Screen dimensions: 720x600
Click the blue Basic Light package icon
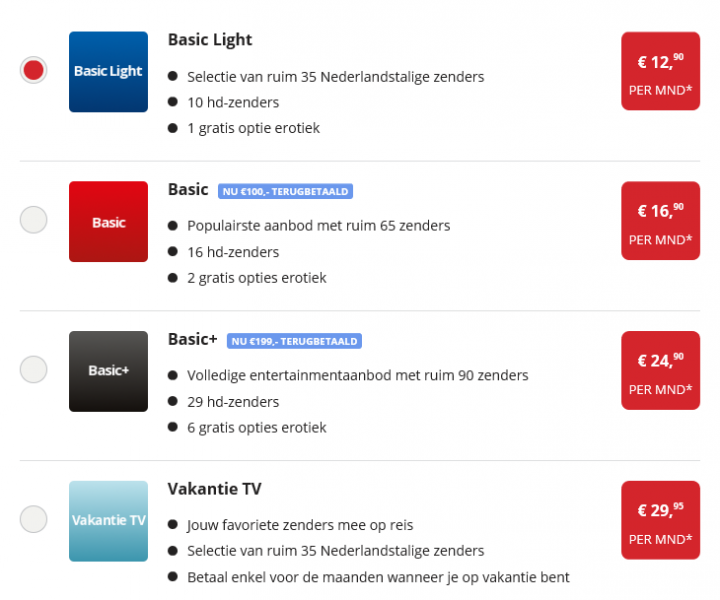108,71
